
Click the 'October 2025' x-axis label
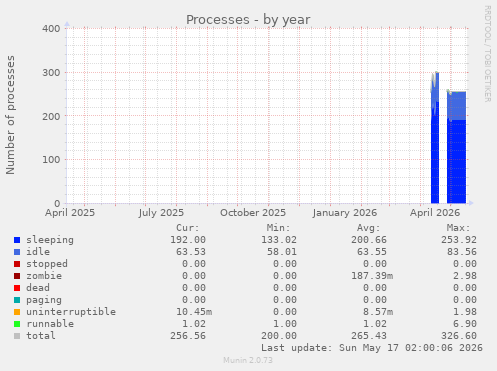(253, 213)
